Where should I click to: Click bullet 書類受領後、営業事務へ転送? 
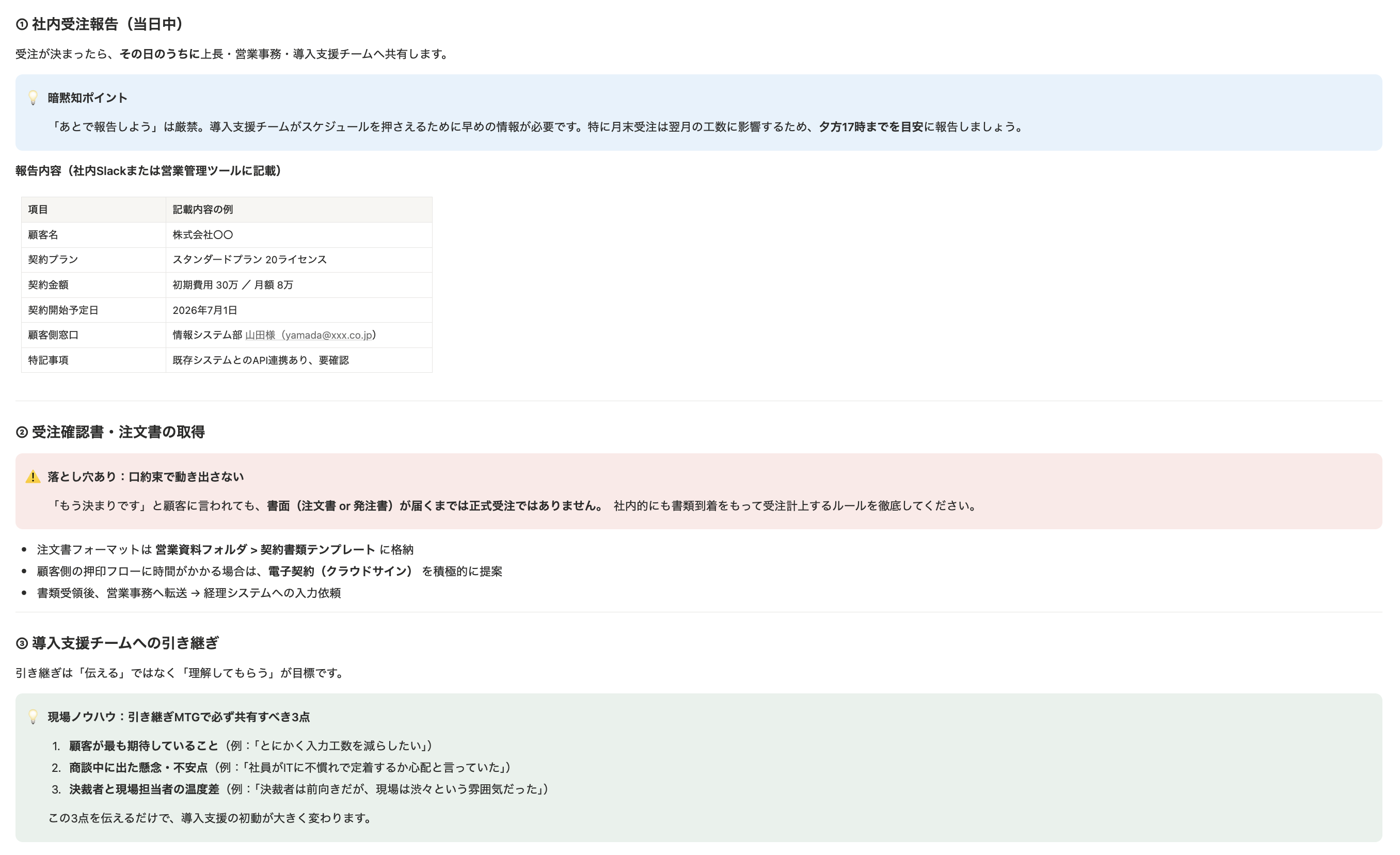point(188,593)
